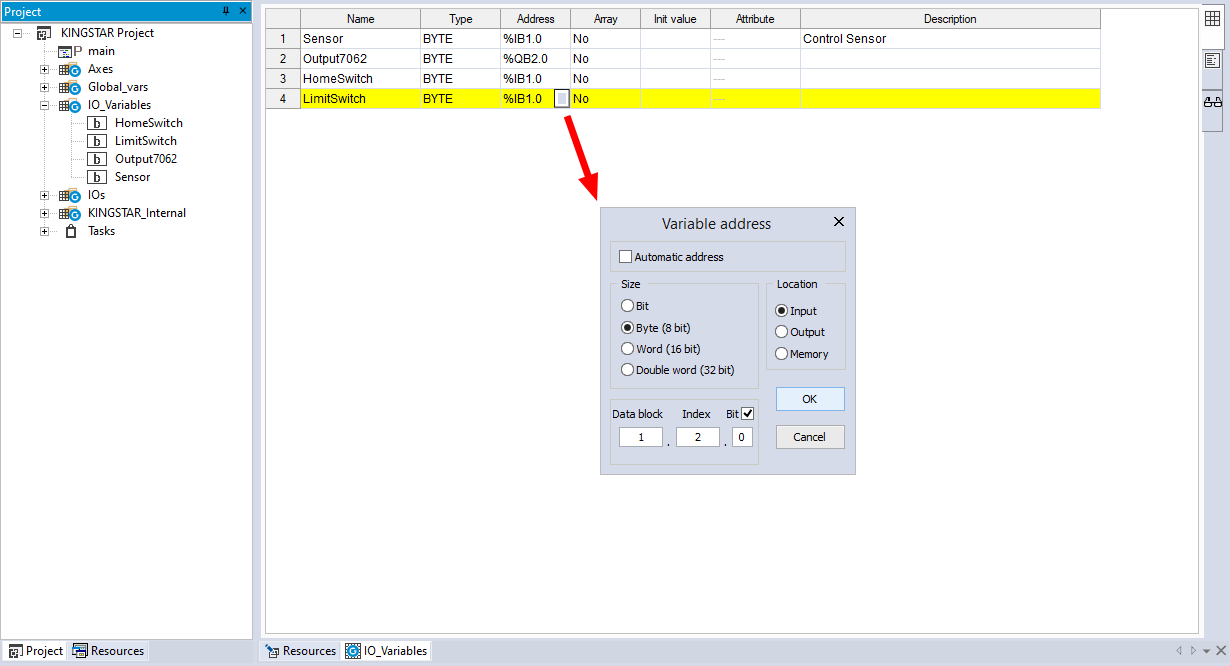Image resolution: width=1230 pixels, height=666 pixels.
Task: Enable the Automatic address checkbox
Action: pyautogui.click(x=626, y=257)
